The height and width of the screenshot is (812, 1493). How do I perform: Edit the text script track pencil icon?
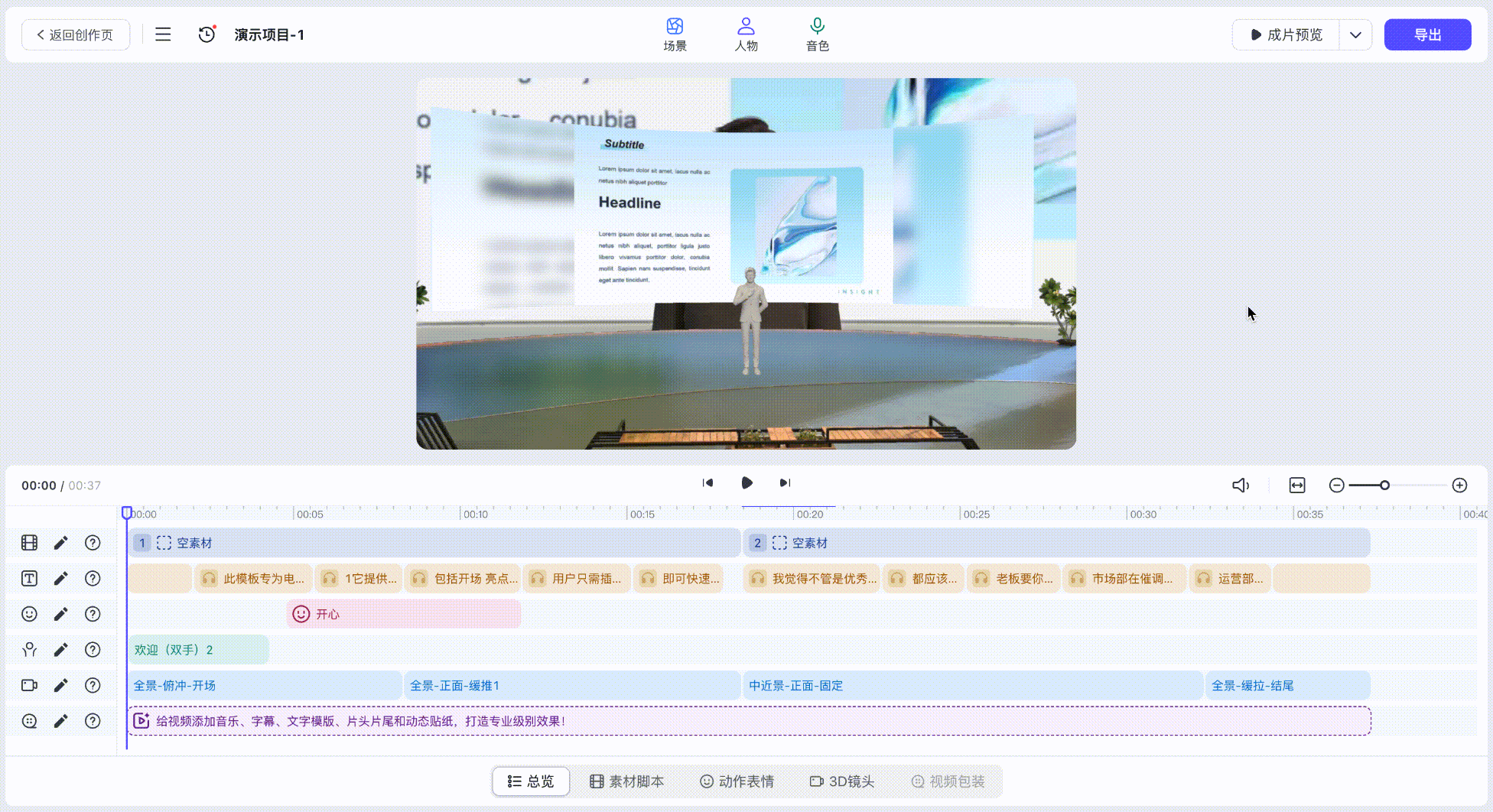coord(61,578)
